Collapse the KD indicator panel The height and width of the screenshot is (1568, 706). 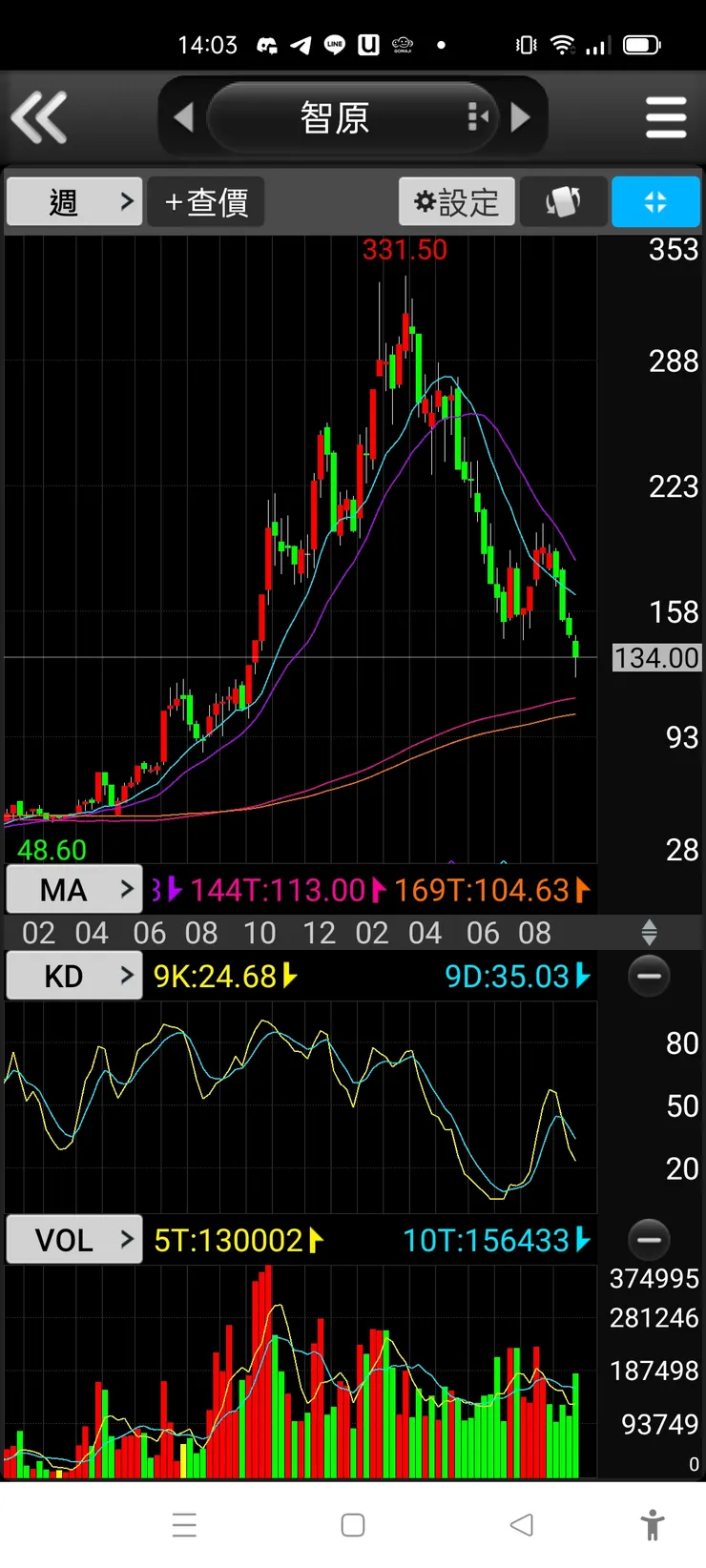(x=649, y=976)
